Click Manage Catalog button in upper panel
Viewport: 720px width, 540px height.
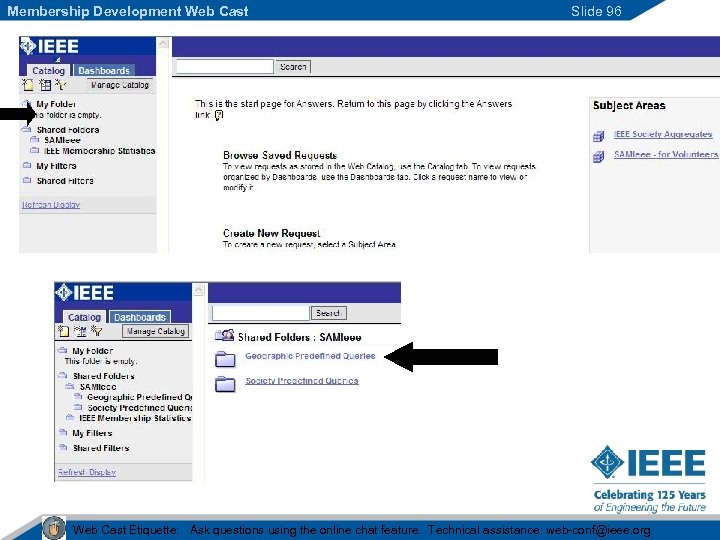click(x=120, y=85)
